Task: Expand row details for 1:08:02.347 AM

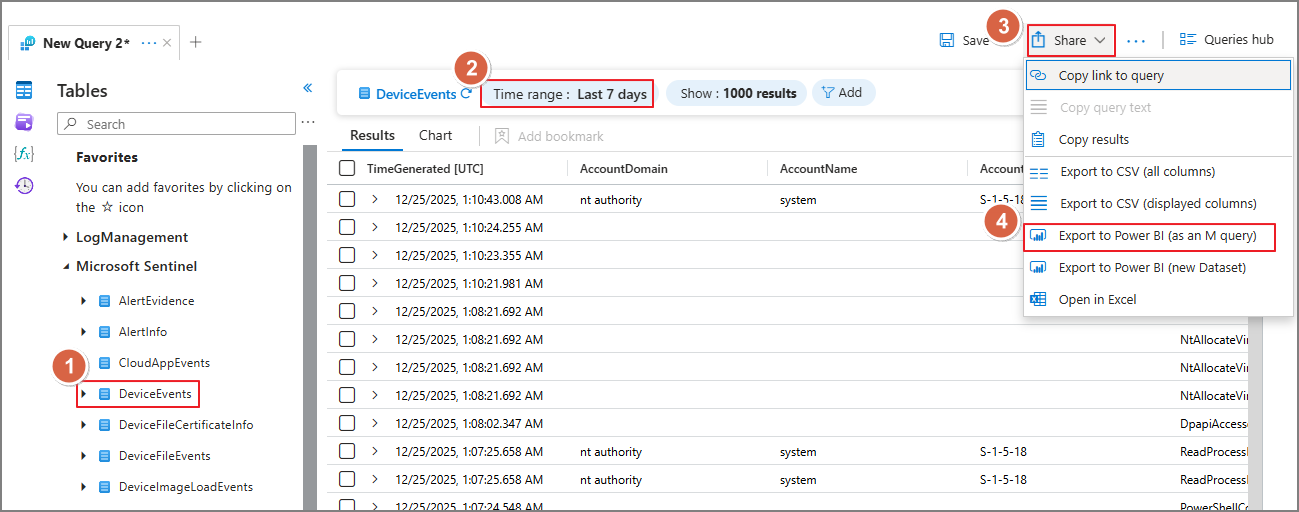Action: [375, 423]
